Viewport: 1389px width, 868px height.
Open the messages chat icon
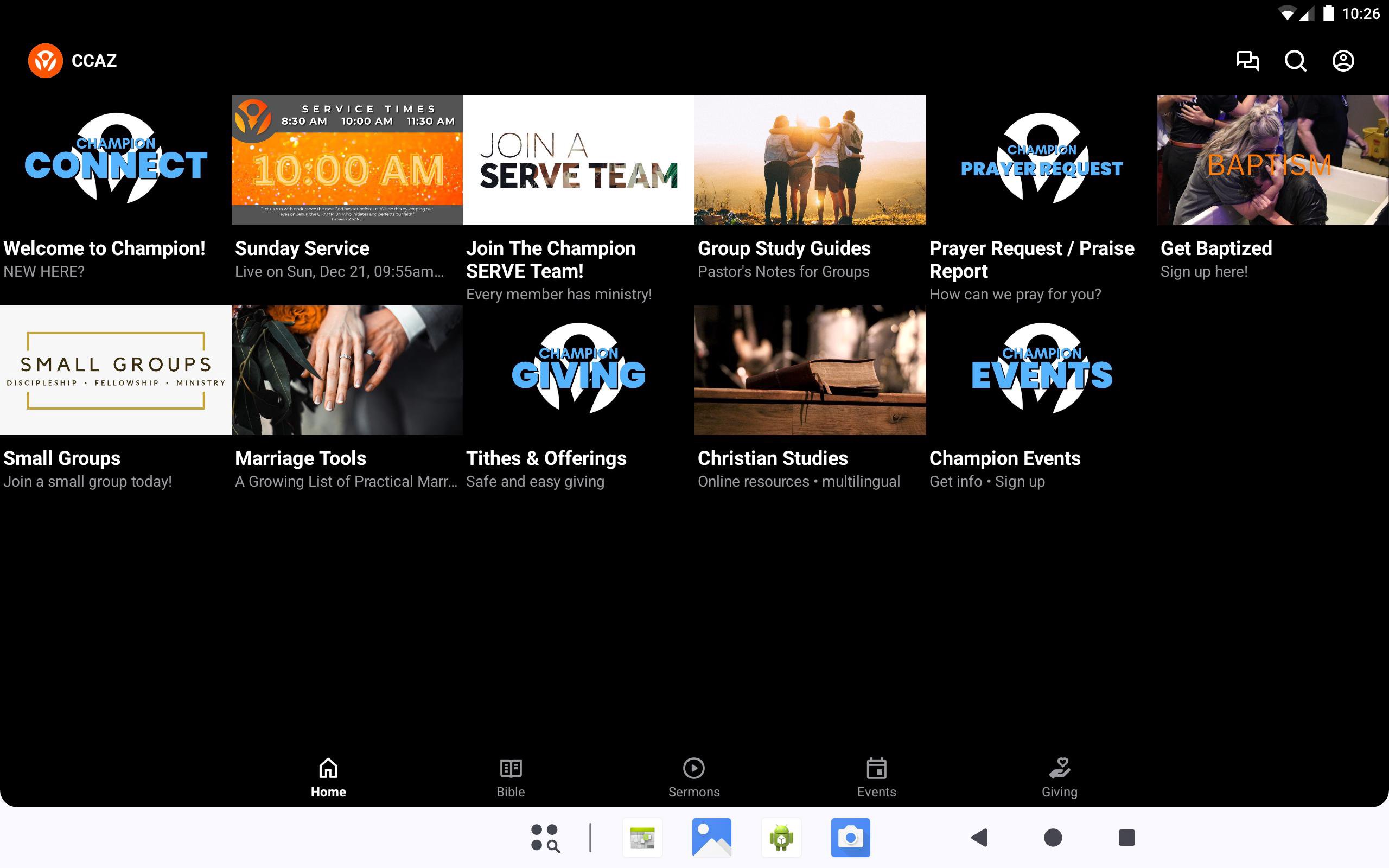1247,60
